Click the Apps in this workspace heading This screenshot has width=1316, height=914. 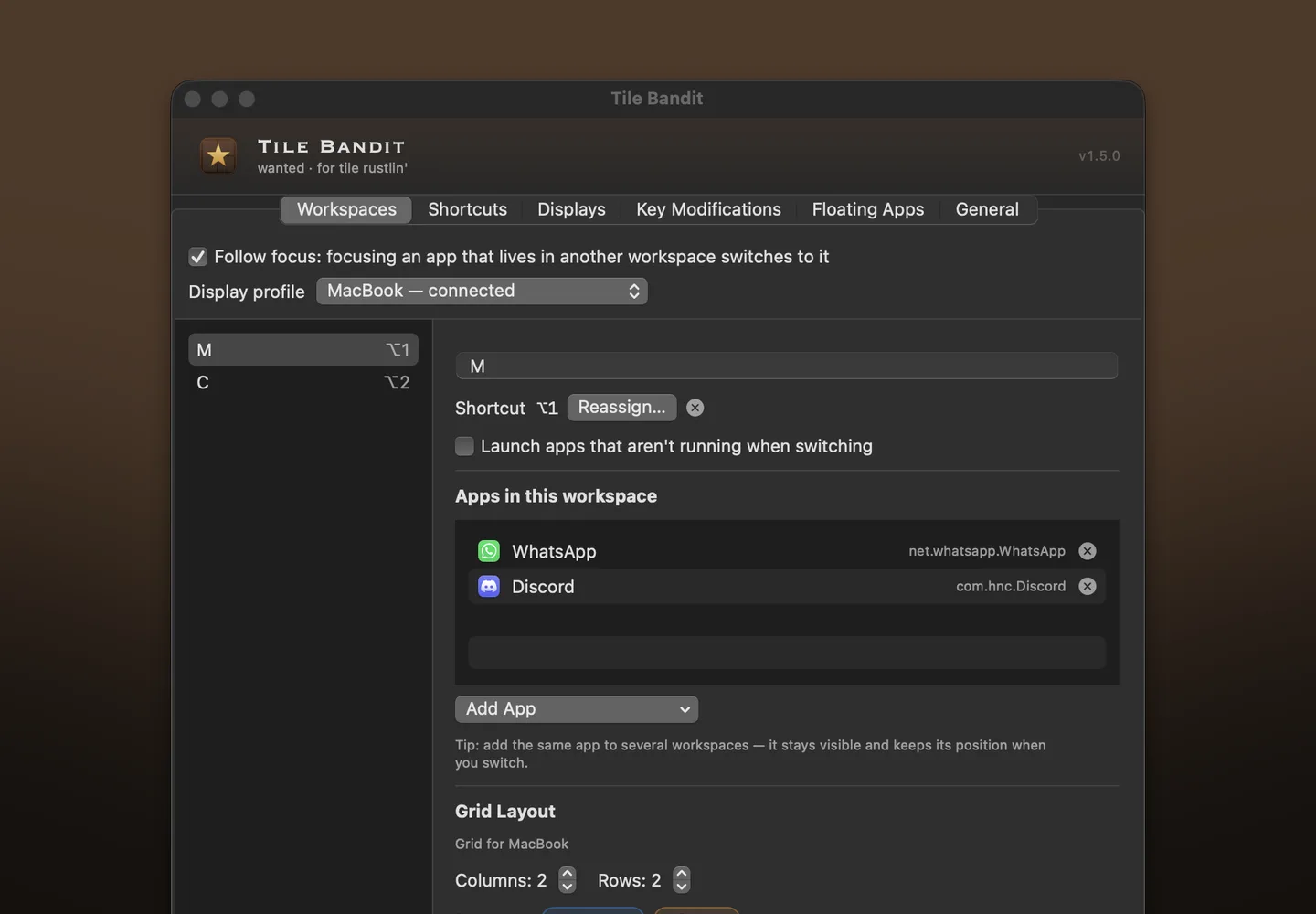pyautogui.click(x=556, y=496)
